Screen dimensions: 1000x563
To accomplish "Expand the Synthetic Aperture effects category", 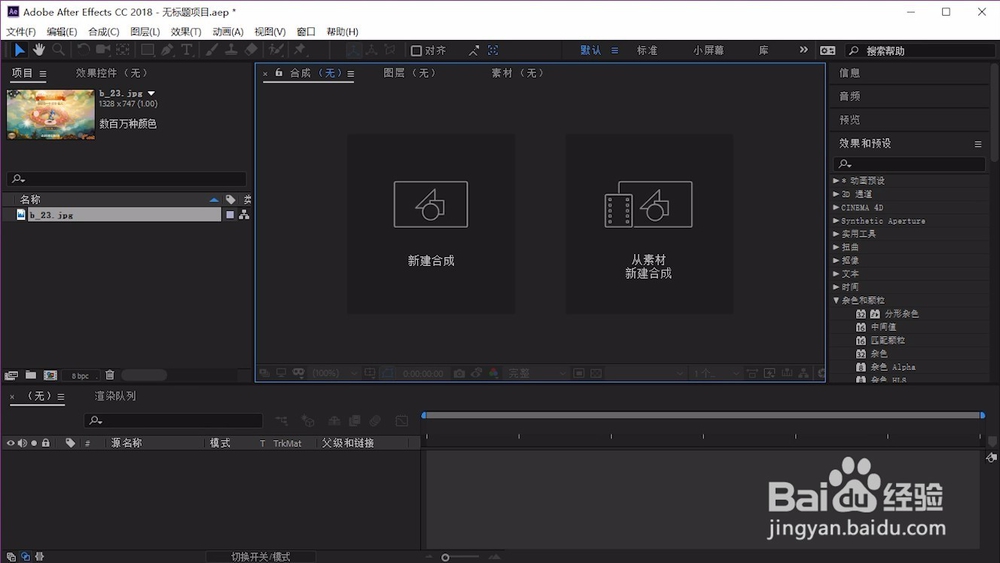I will [x=836, y=221].
